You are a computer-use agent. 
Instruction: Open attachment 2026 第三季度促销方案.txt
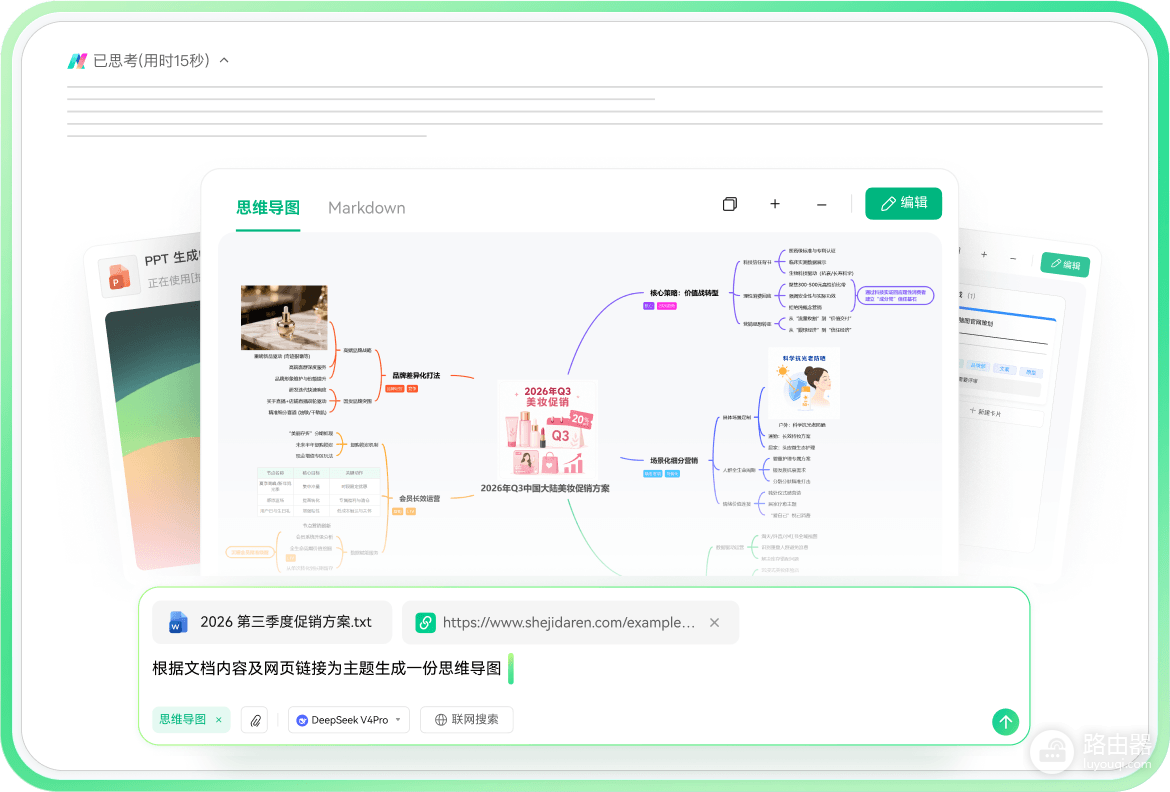click(x=272, y=622)
